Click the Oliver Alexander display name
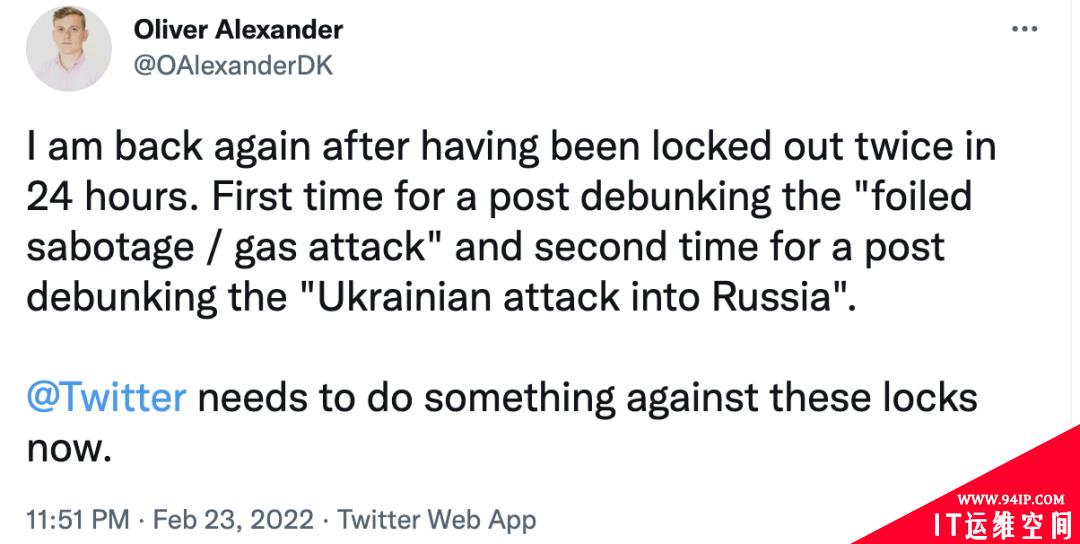 click(238, 30)
